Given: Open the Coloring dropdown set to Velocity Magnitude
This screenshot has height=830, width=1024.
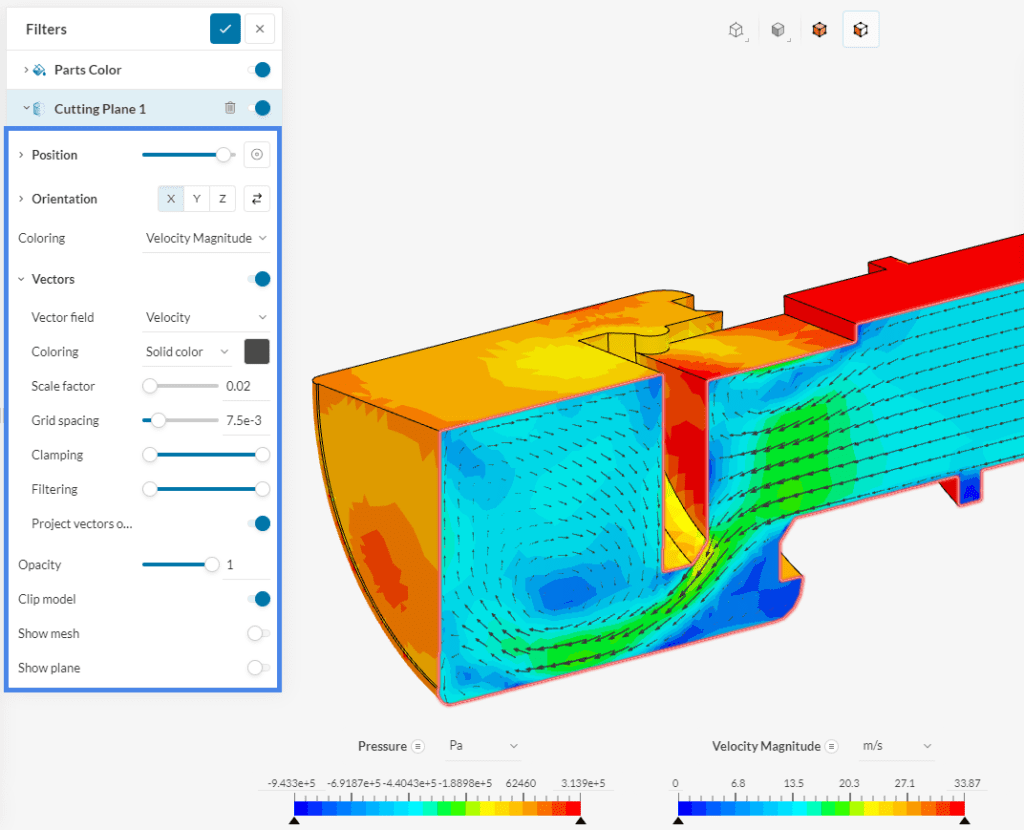Looking at the screenshot, I should pos(206,238).
